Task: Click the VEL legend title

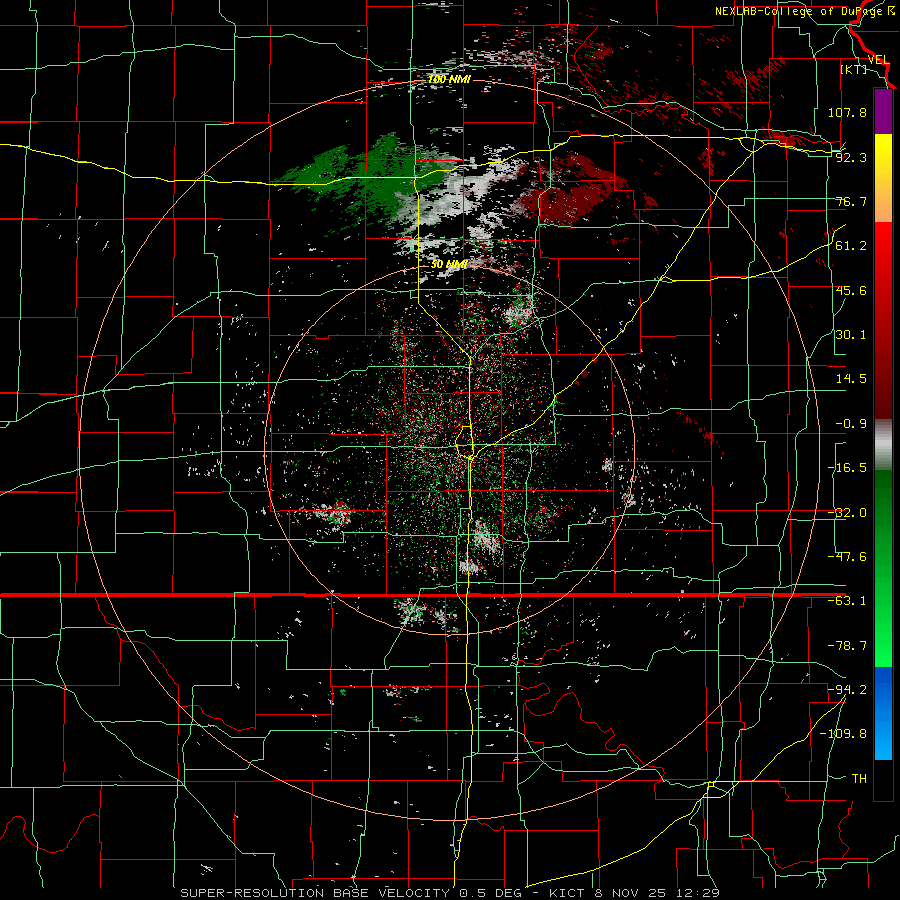Action: pos(878,60)
